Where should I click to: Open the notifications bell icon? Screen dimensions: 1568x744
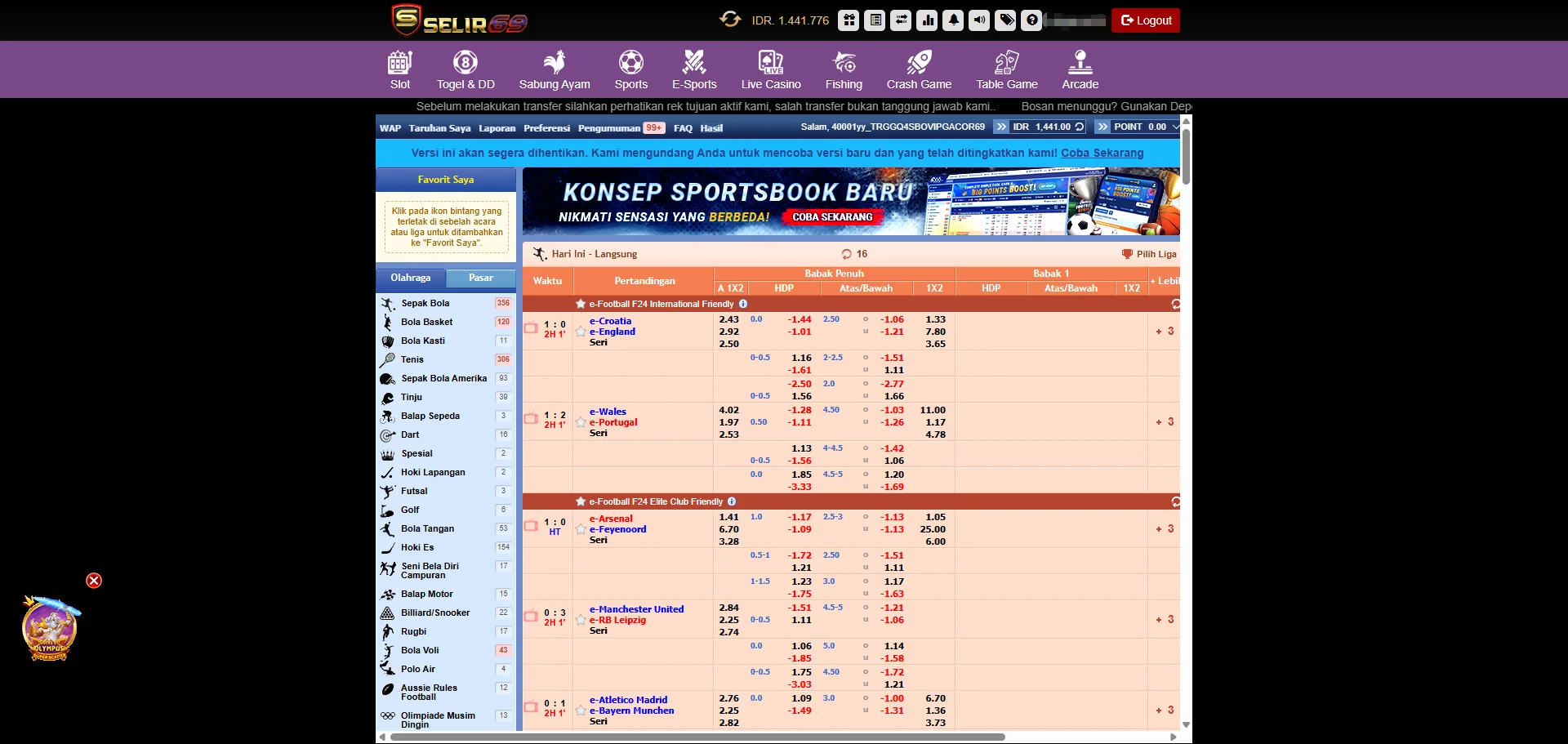pyautogui.click(x=953, y=20)
